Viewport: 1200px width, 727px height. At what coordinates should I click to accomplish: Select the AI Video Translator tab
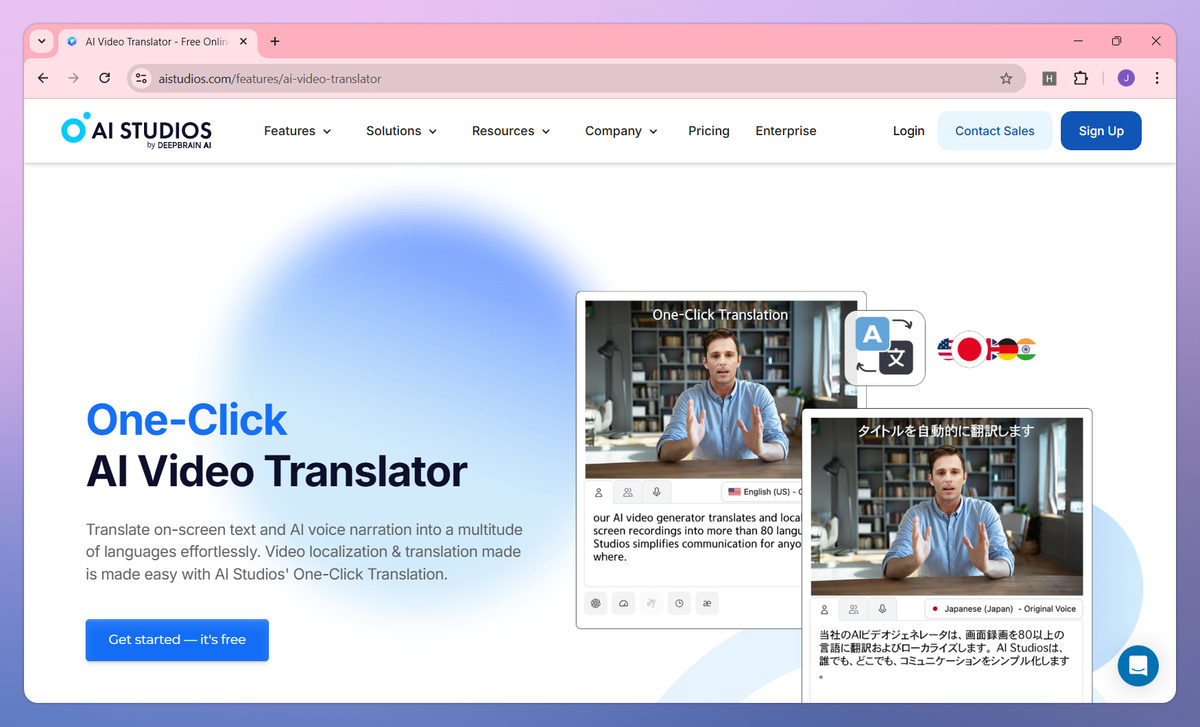coord(156,42)
